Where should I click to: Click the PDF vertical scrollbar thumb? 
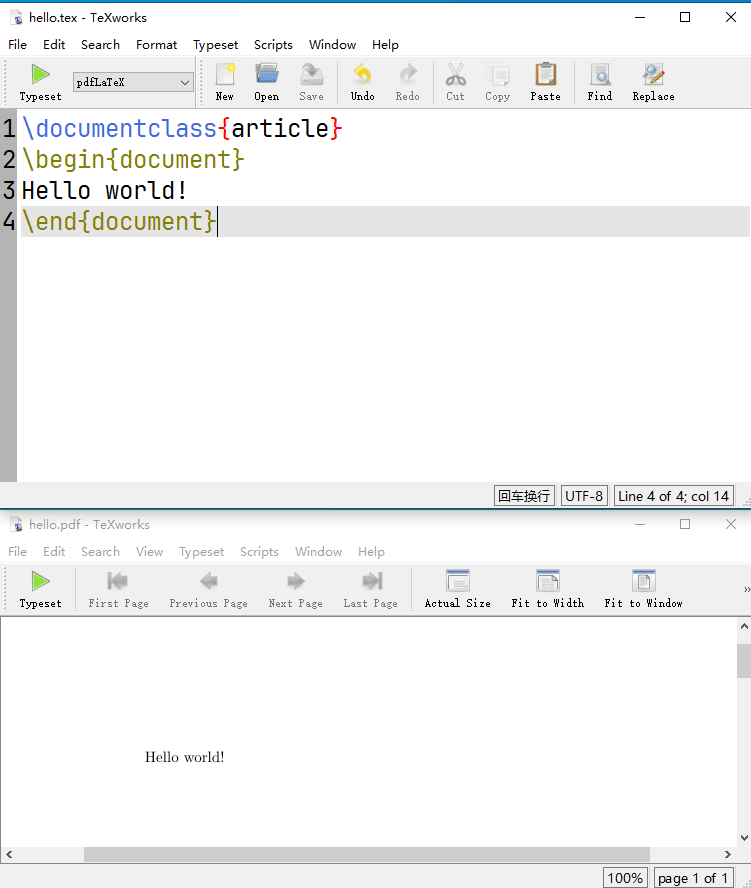click(x=744, y=660)
